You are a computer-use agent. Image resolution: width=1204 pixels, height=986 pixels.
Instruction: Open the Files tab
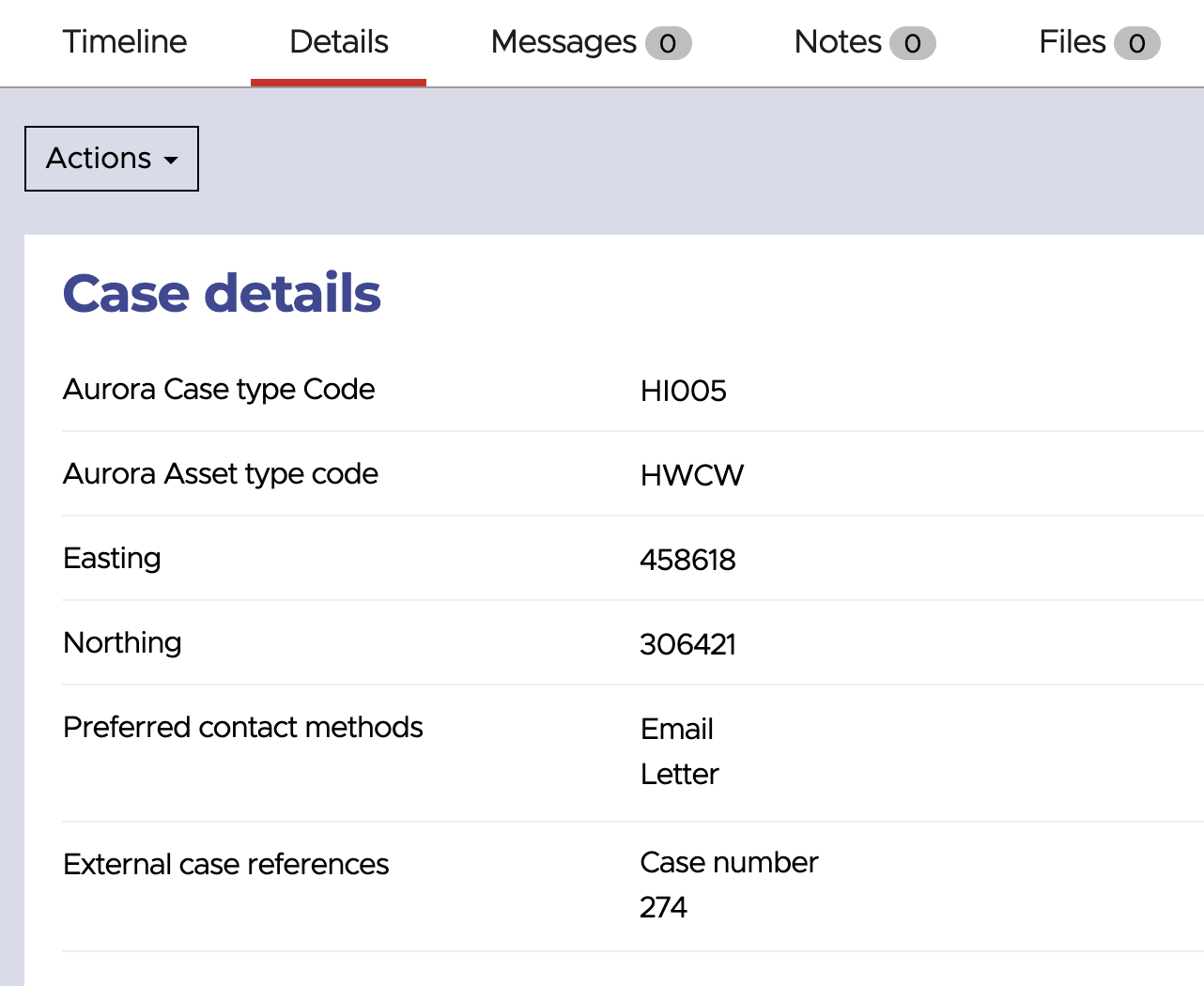[x=1070, y=41]
